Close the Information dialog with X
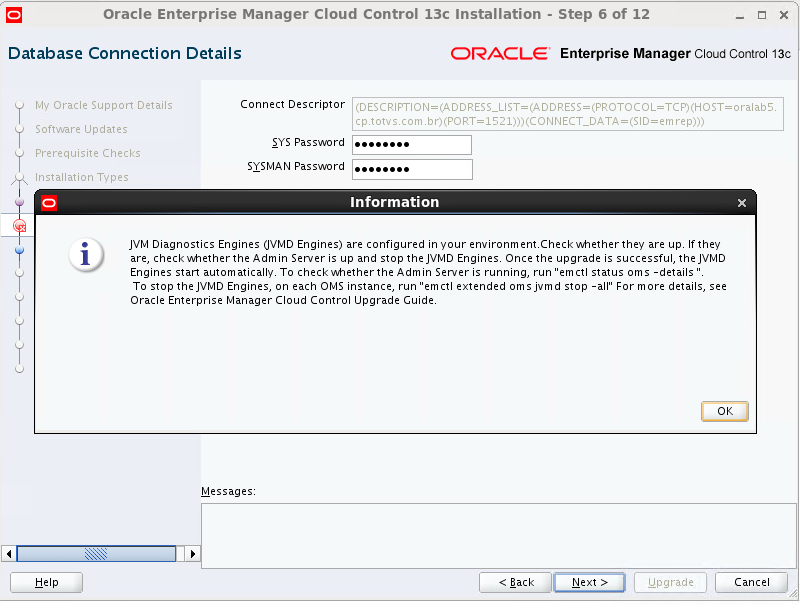The height and width of the screenshot is (608, 800). pyautogui.click(x=742, y=203)
